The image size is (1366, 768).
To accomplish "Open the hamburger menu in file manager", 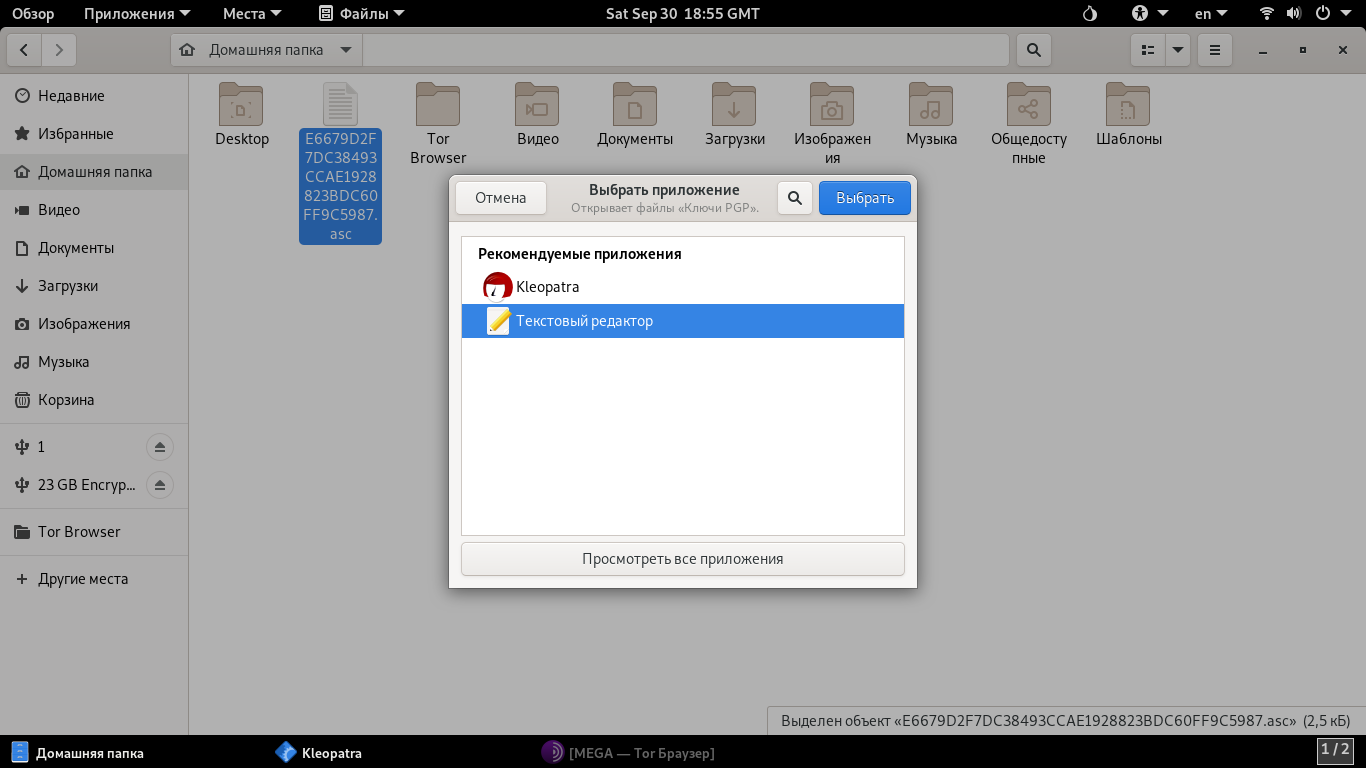I will coord(1214,50).
